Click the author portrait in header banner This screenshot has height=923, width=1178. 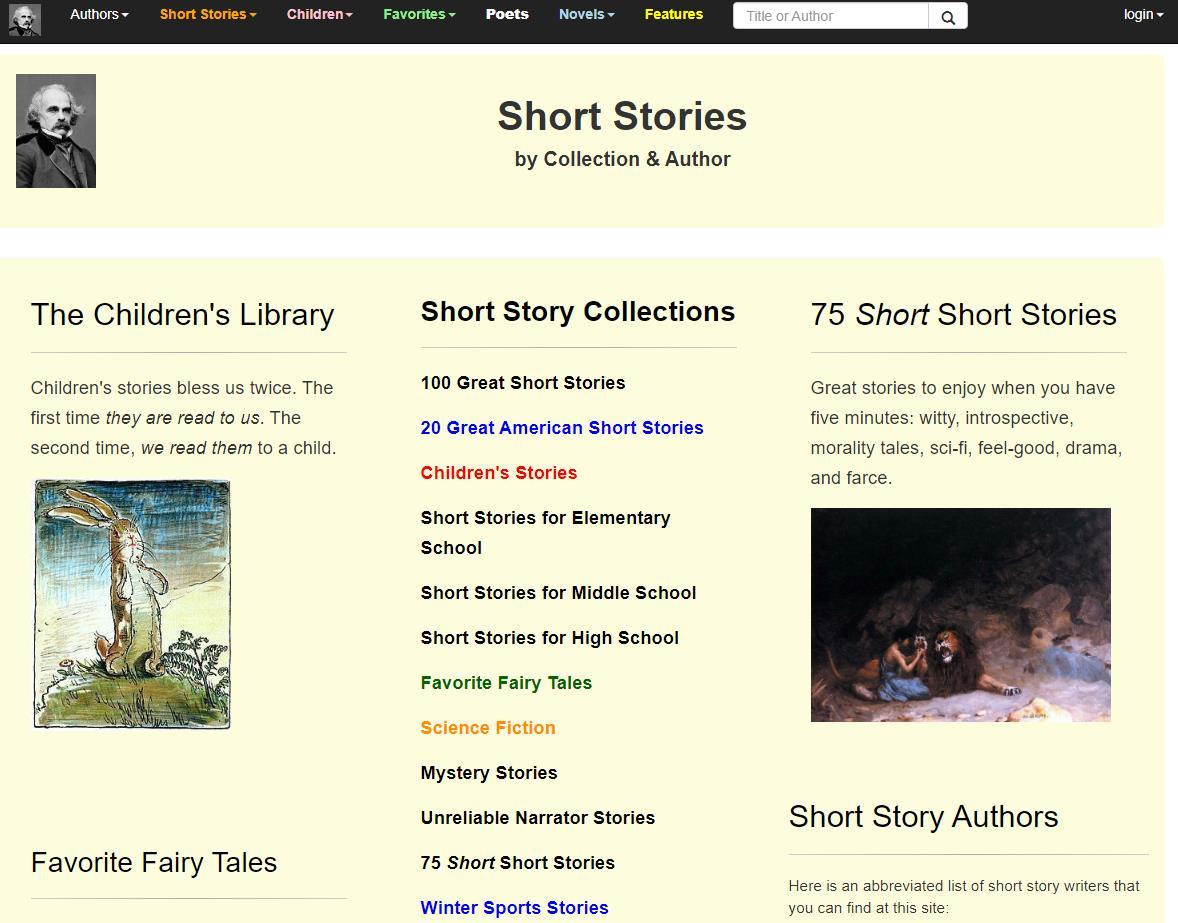tap(56, 131)
